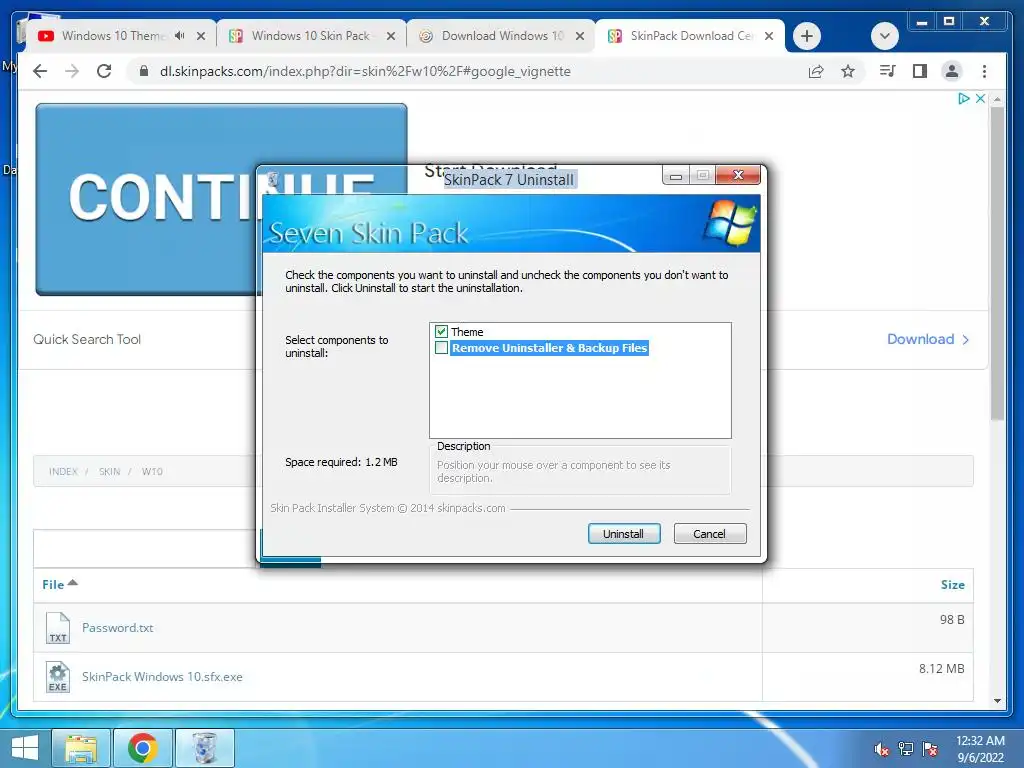
Task: Click SKIN breadcrumb link
Action: pyautogui.click(x=110, y=472)
